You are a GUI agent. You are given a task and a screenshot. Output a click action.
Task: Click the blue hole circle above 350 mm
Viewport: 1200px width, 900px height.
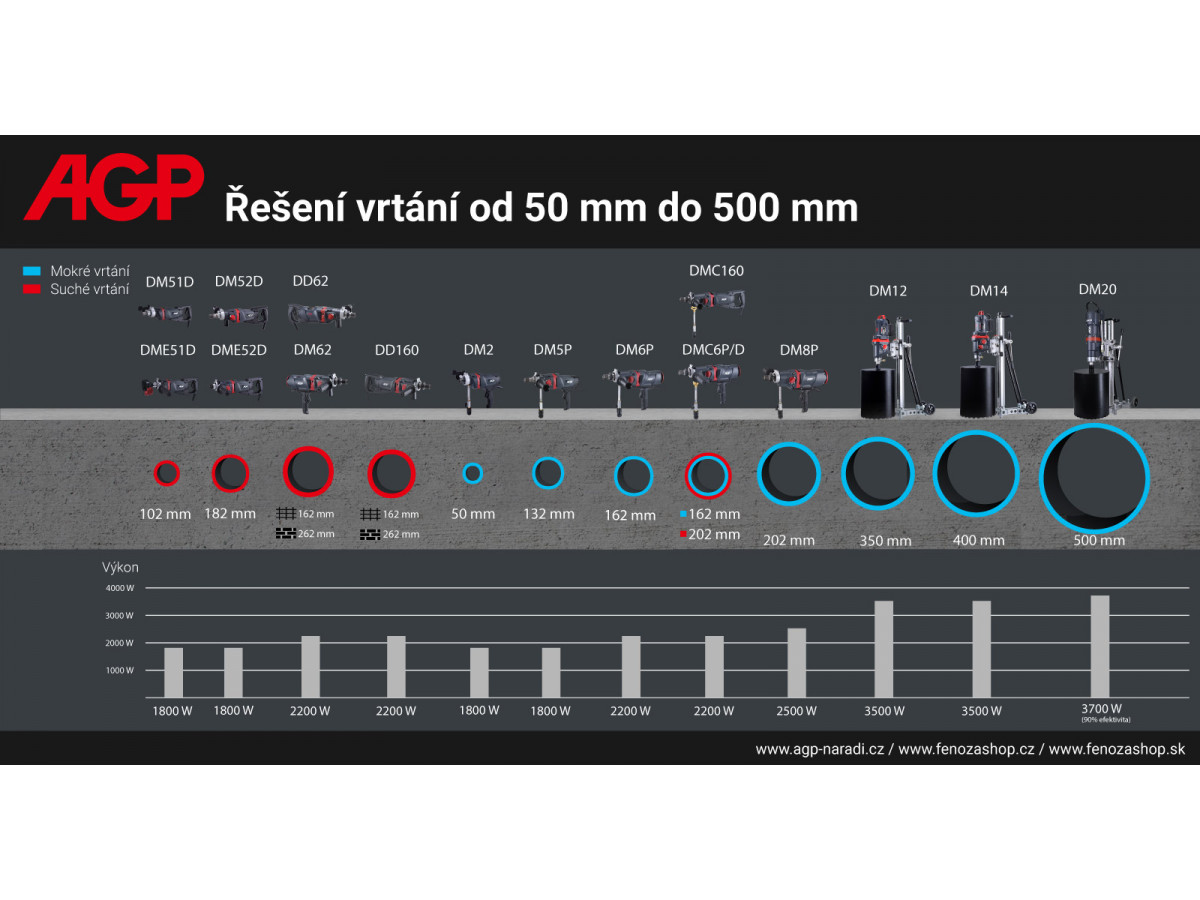point(878,473)
